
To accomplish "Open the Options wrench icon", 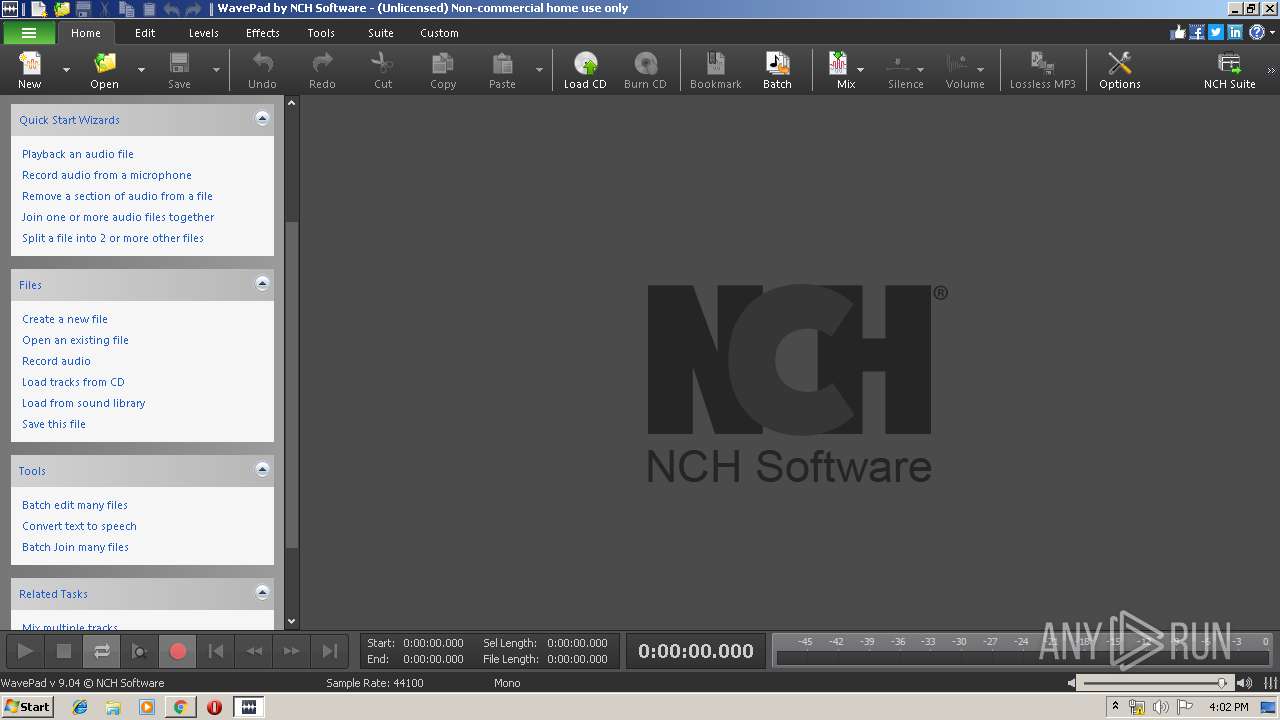I will pyautogui.click(x=1120, y=70).
